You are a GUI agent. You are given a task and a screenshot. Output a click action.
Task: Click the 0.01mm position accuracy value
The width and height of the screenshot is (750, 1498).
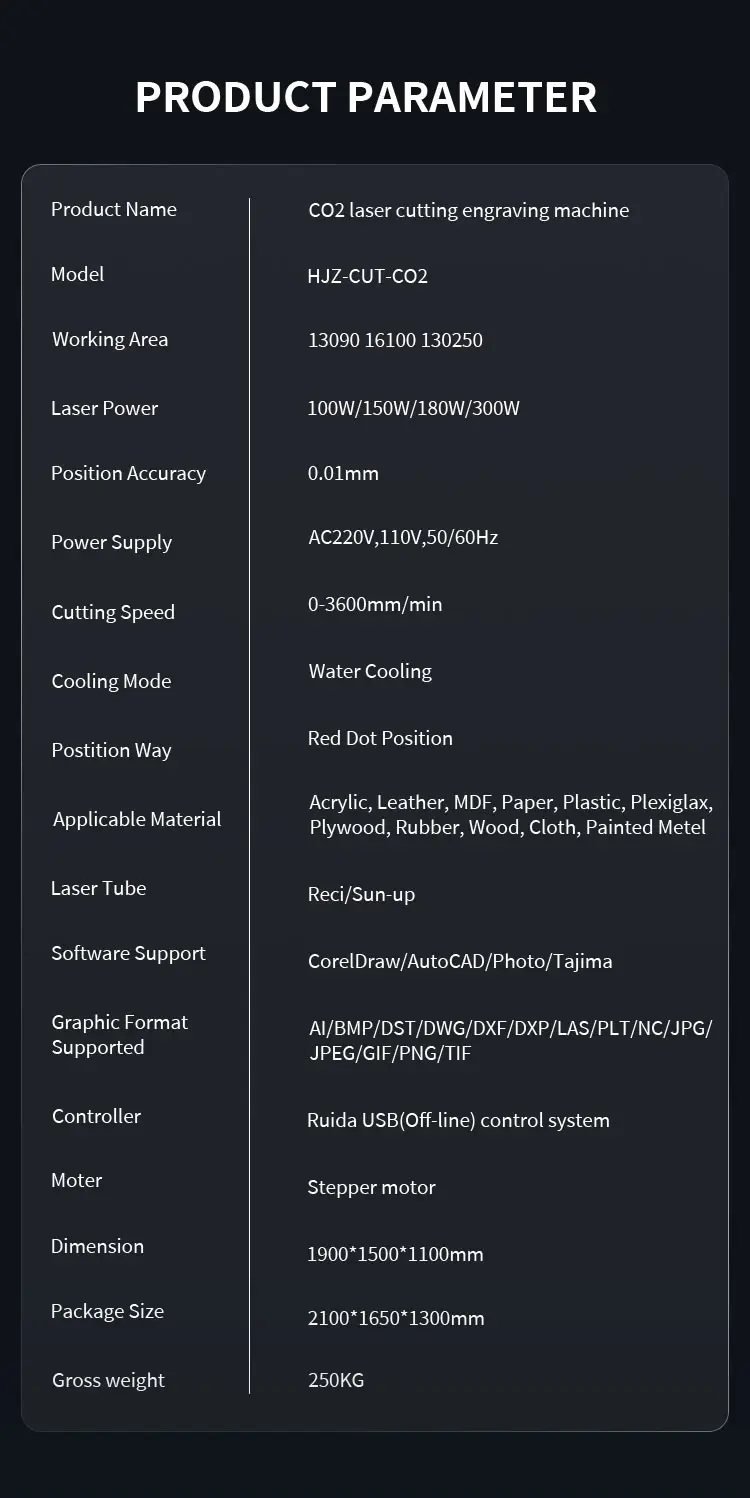click(x=343, y=473)
